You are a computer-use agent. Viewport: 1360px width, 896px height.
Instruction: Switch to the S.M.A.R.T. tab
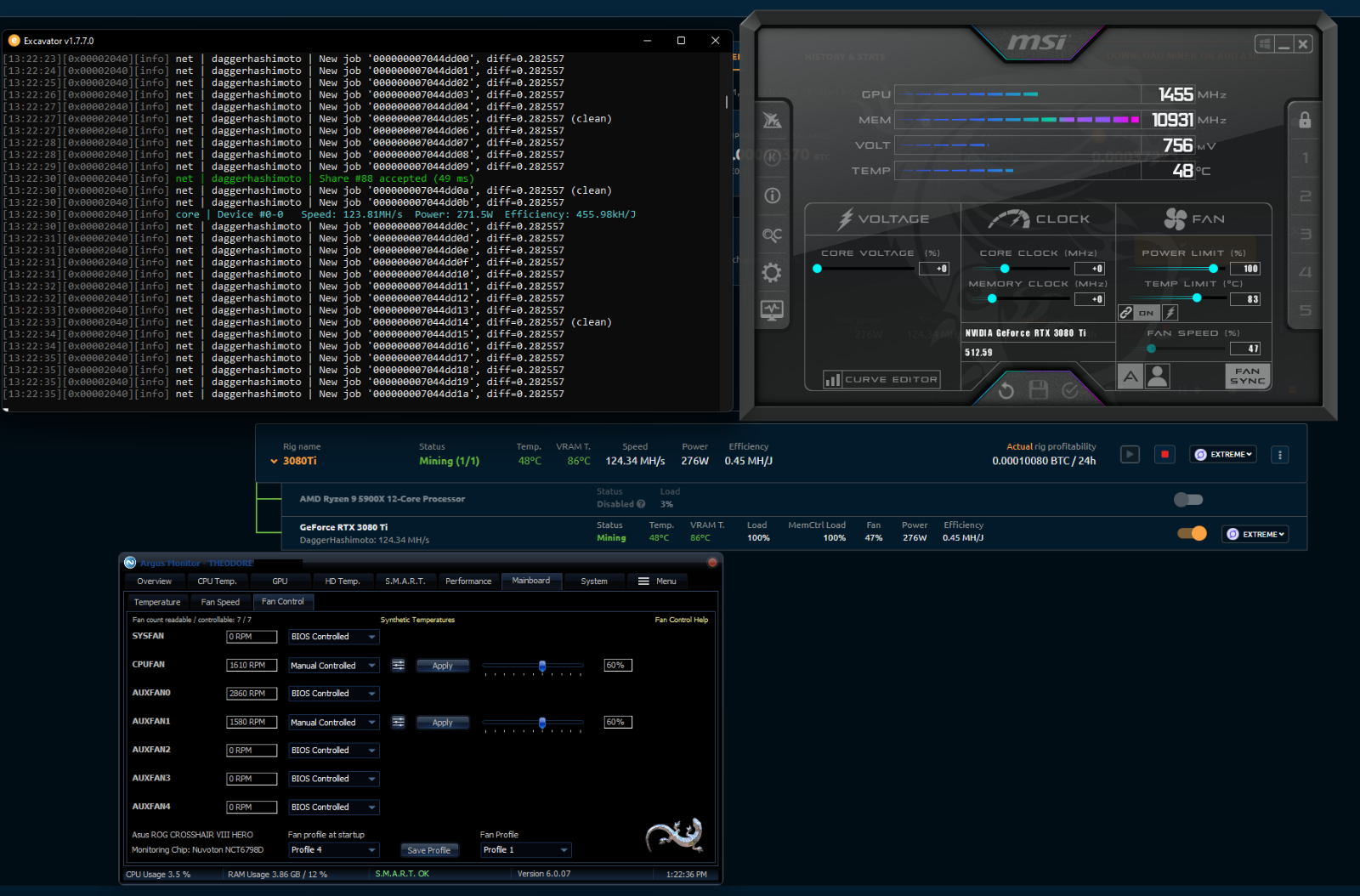click(405, 581)
